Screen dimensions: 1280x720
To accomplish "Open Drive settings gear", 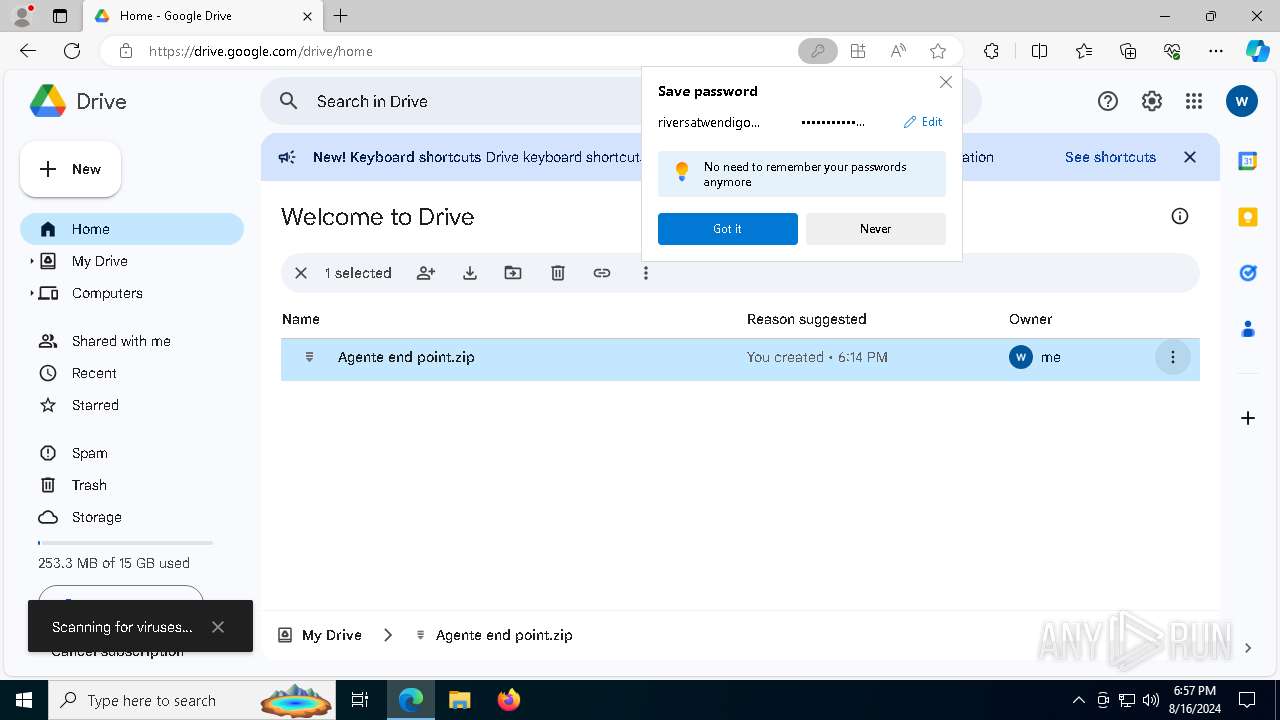I will click(1152, 101).
